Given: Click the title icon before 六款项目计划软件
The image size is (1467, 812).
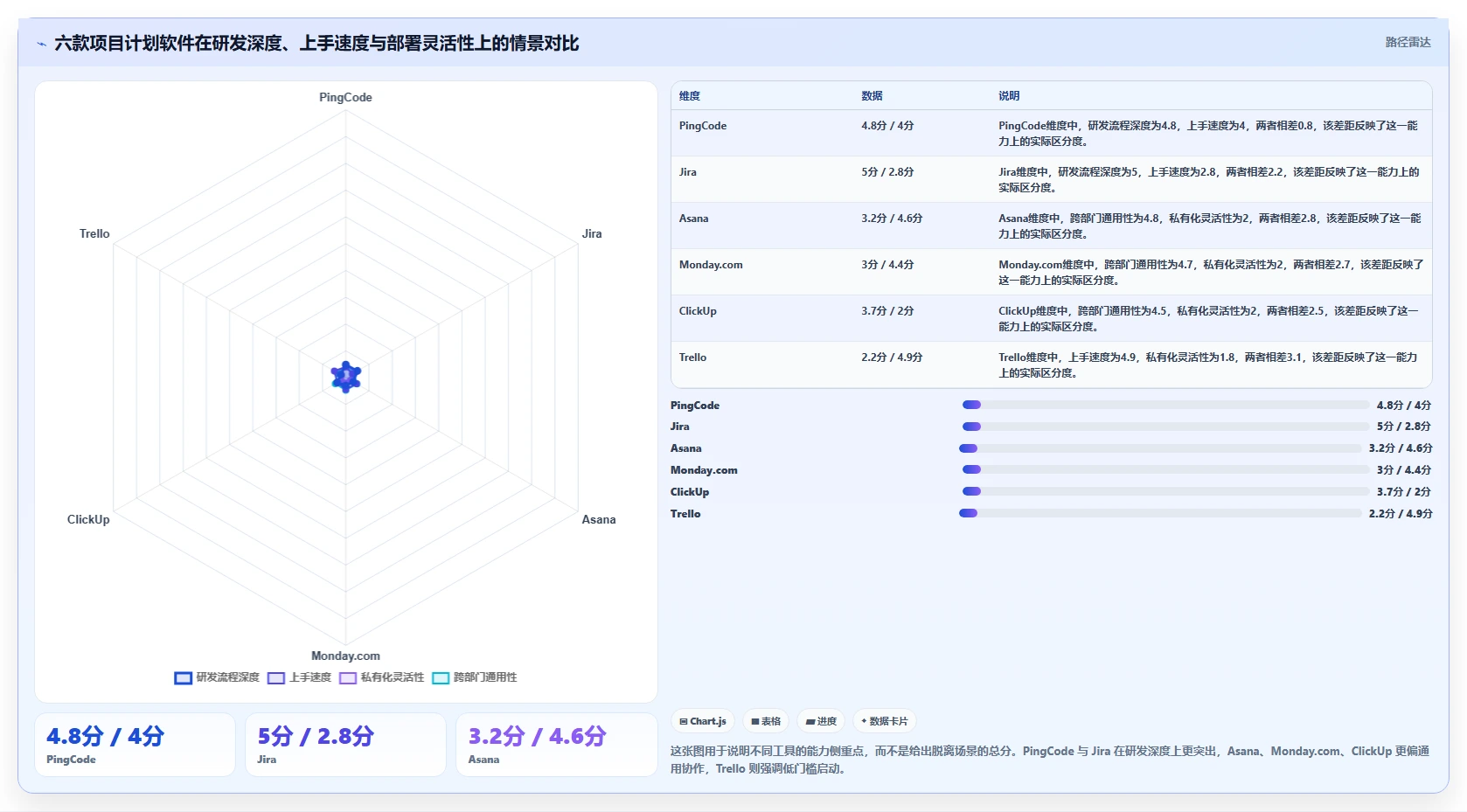Looking at the screenshot, I should [41, 44].
